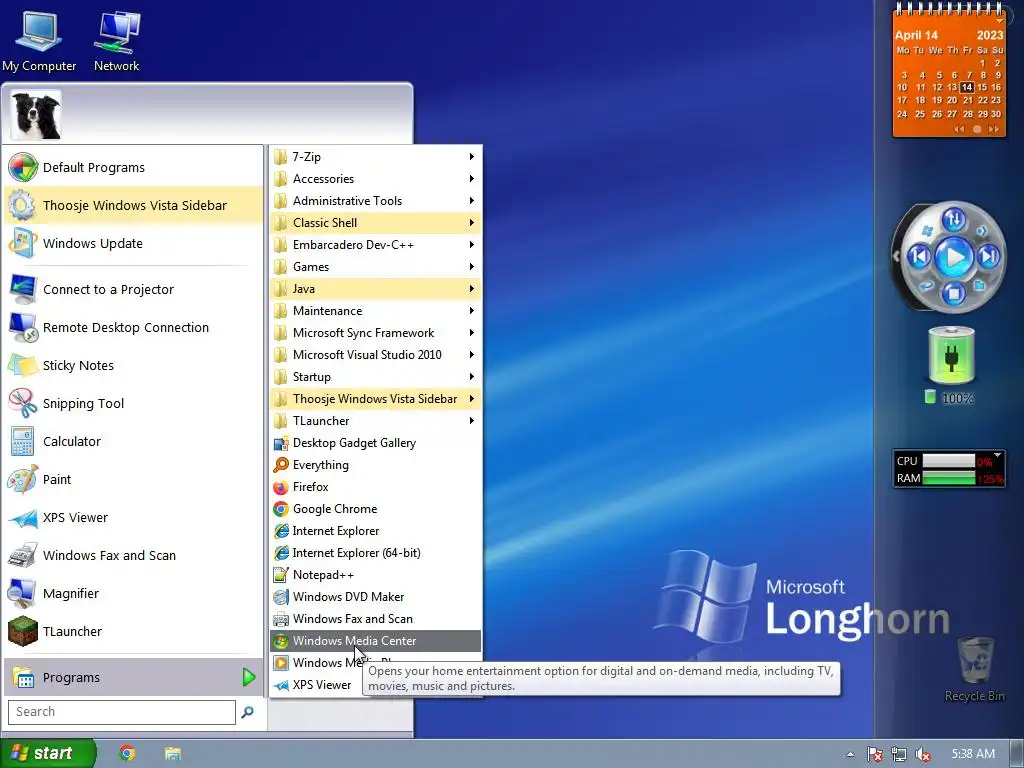Stop playback in media gadget
The image size is (1024, 768).
953,293
